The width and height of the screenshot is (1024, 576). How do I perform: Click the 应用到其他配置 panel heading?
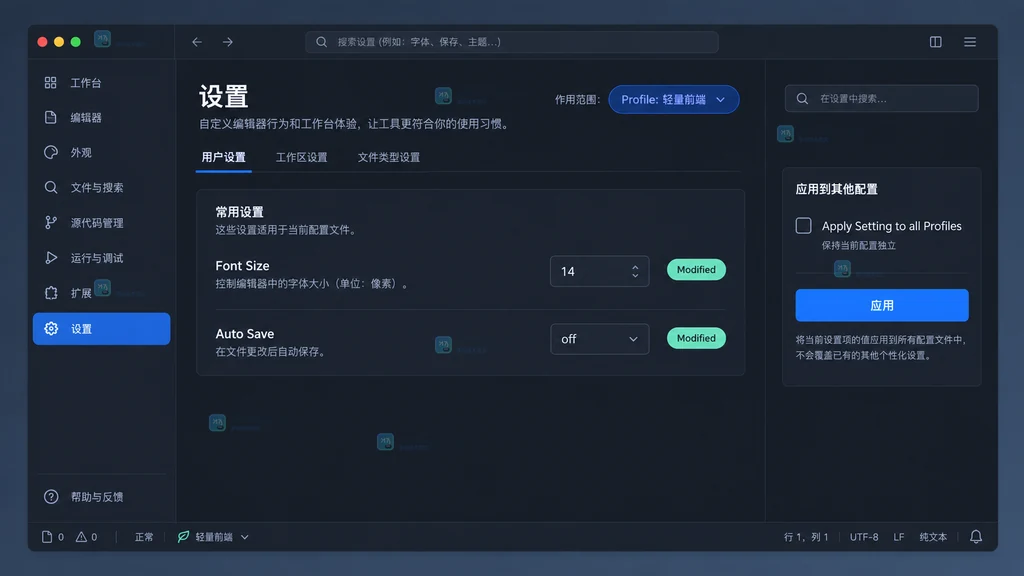837,189
